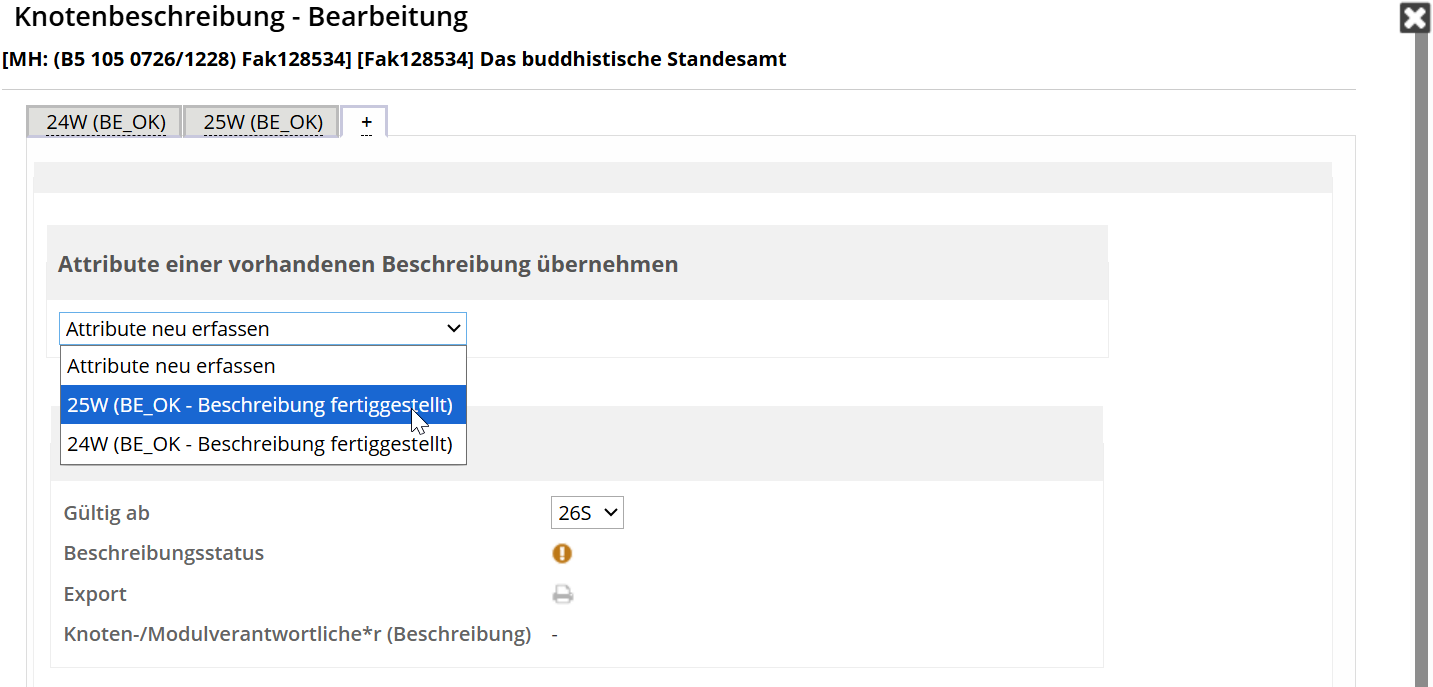
Task: Click the Export printer icon
Action: [x=563, y=594]
